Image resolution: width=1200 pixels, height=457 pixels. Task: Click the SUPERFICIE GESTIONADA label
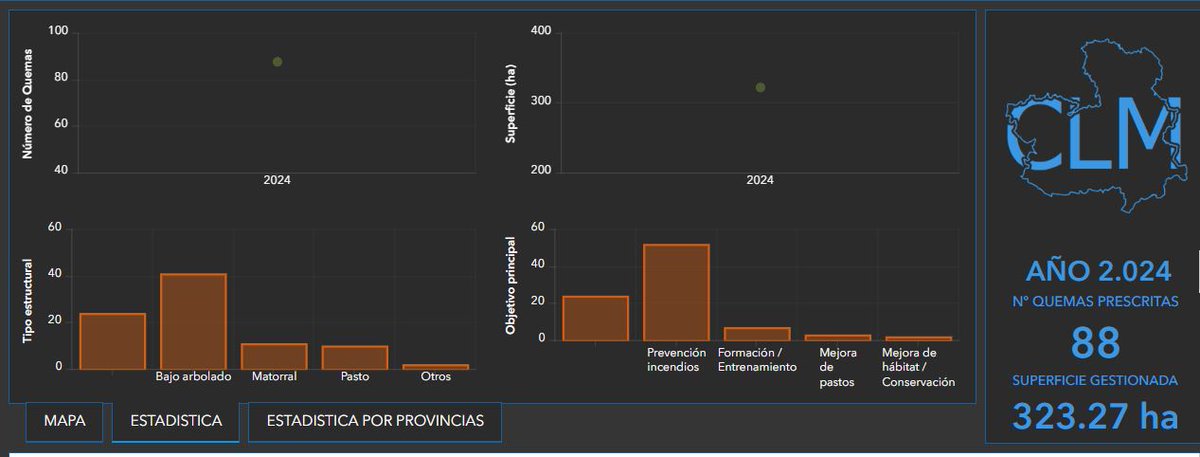coord(1096,381)
